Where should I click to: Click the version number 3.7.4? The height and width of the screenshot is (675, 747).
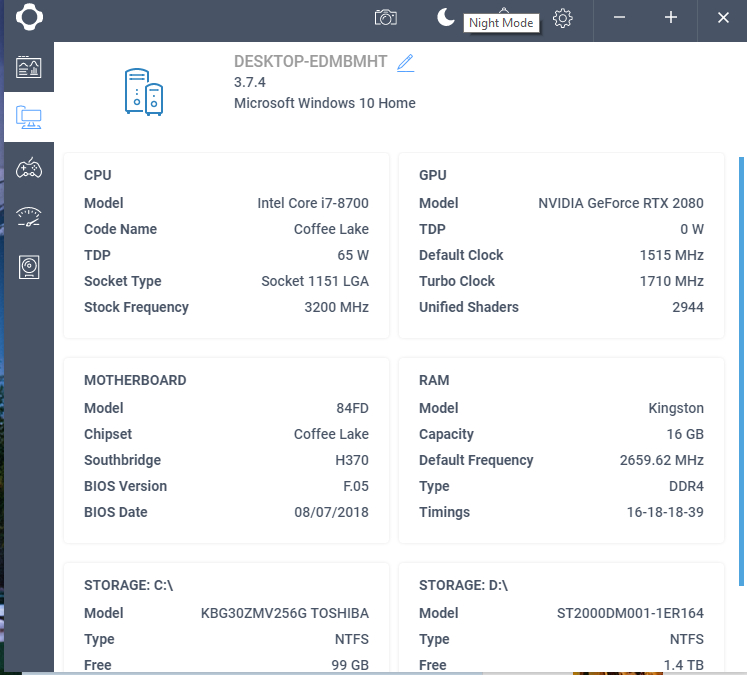pyautogui.click(x=250, y=82)
